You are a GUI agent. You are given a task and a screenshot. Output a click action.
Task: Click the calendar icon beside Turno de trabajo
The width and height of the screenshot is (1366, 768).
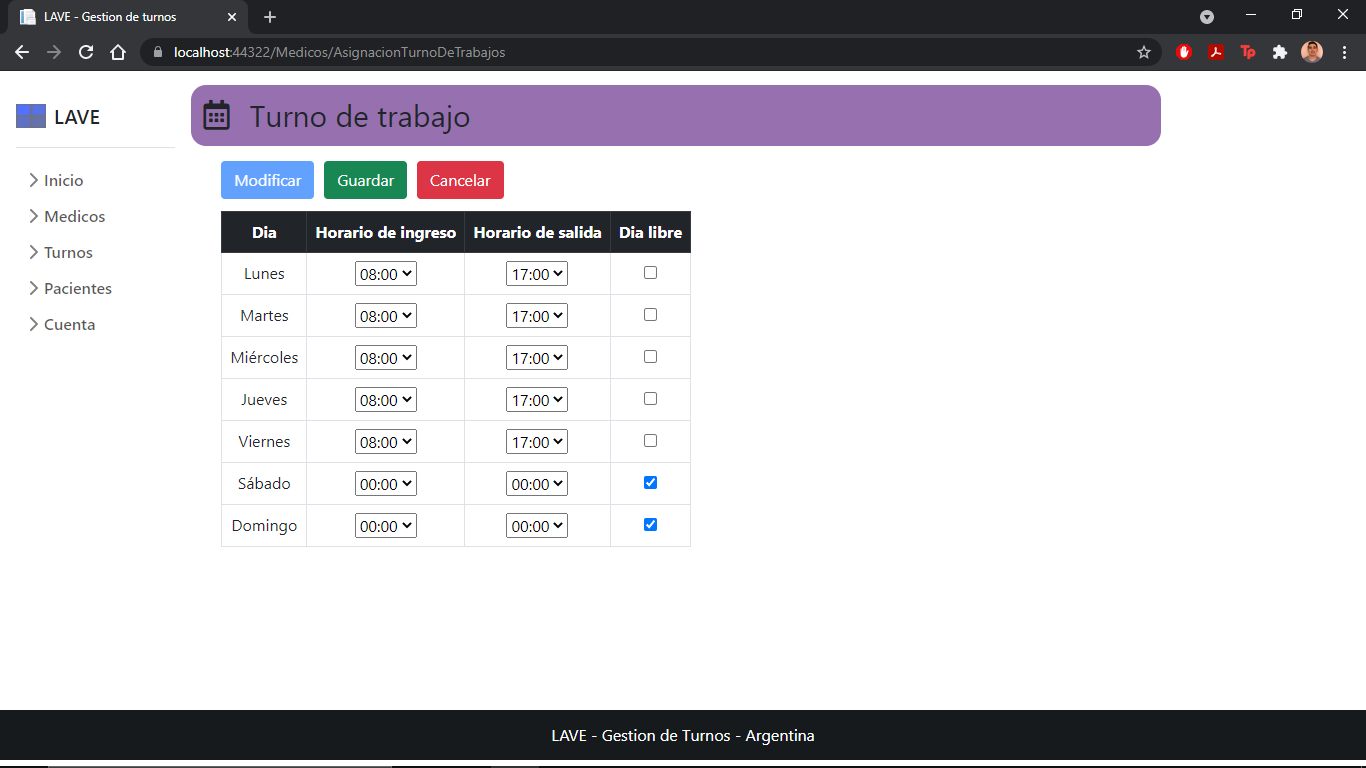(217, 116)
